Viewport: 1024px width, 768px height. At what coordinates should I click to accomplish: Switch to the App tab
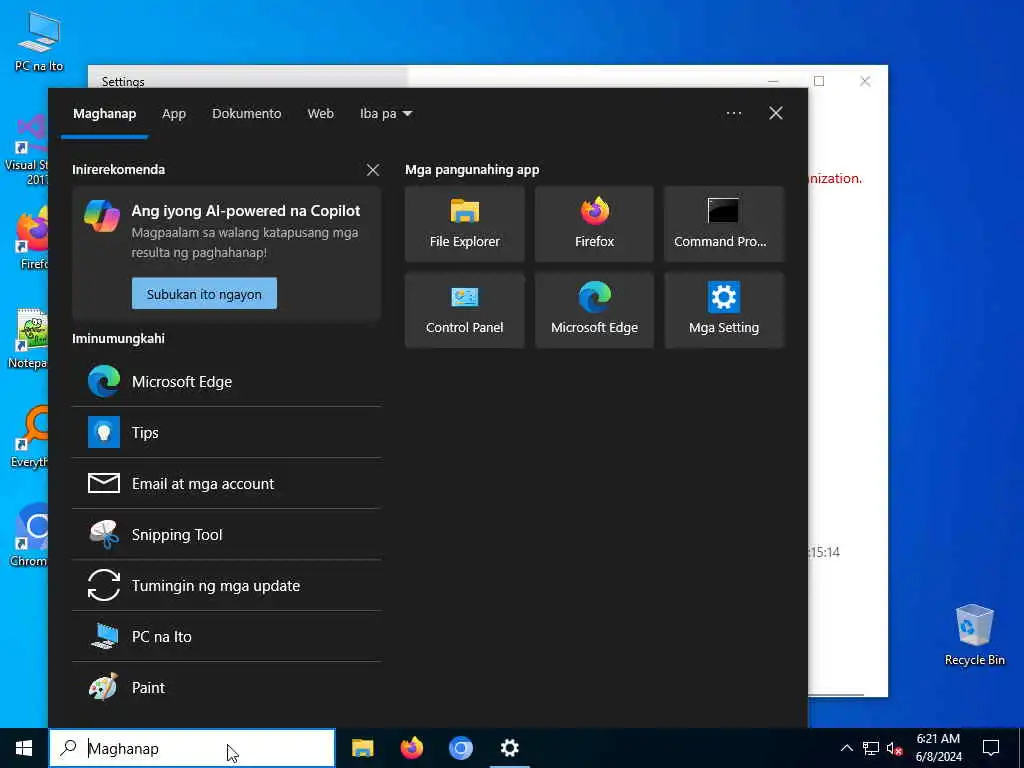coord(174,114)
